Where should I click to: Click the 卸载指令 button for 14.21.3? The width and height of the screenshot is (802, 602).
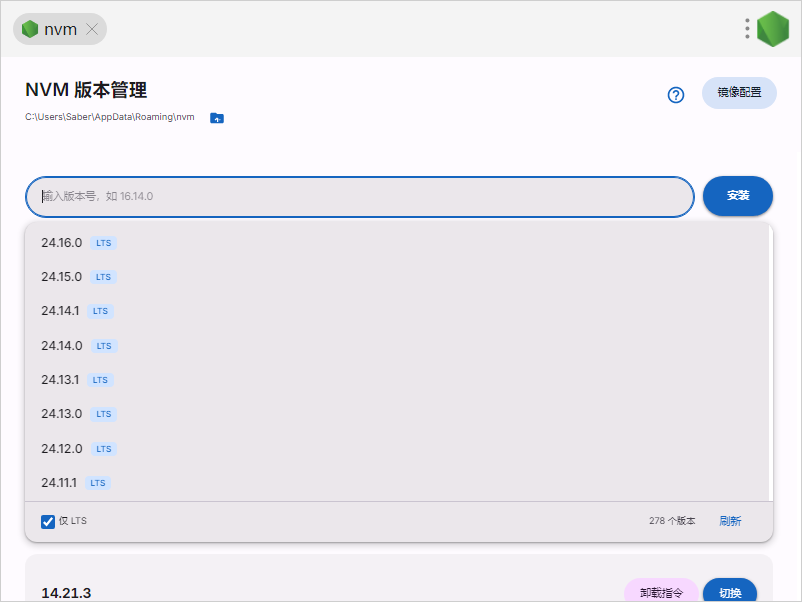pos(661,592)
